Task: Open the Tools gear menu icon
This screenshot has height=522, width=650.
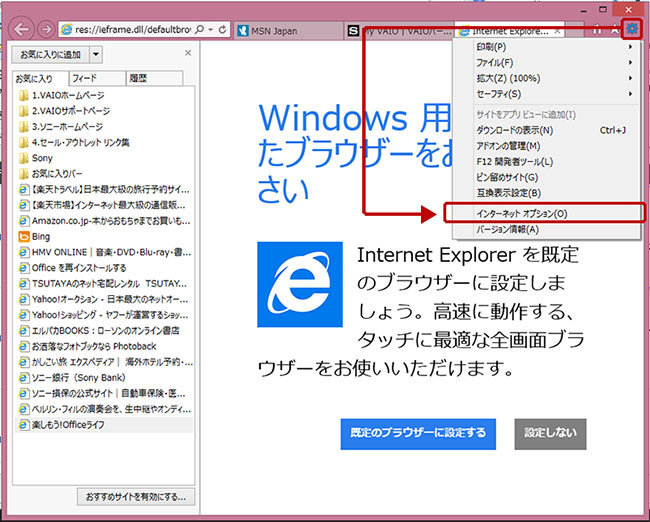Action: pos(632,29)
